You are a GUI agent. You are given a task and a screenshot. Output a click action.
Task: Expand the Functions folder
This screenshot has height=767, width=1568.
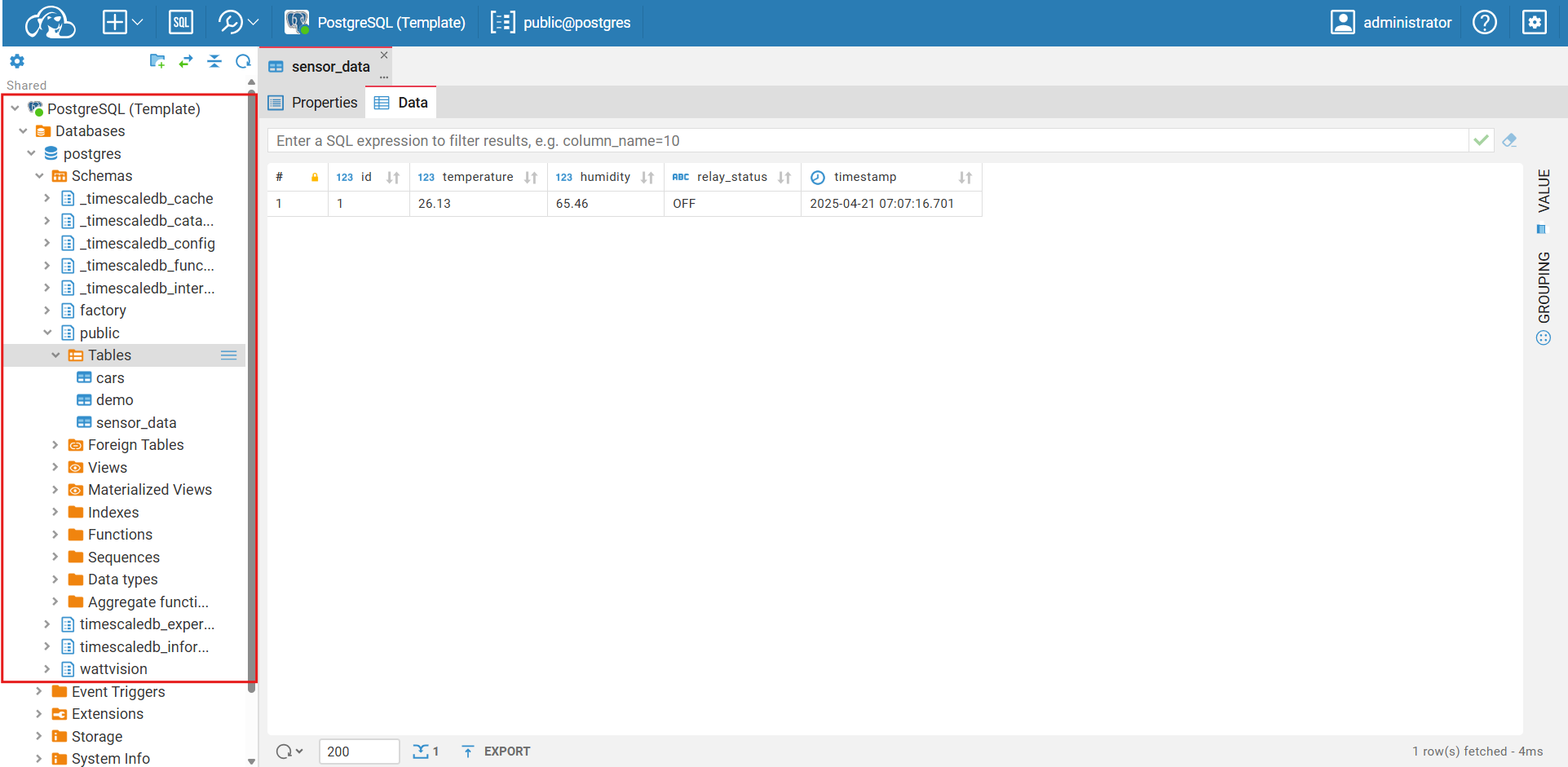(x=55, y=535)
